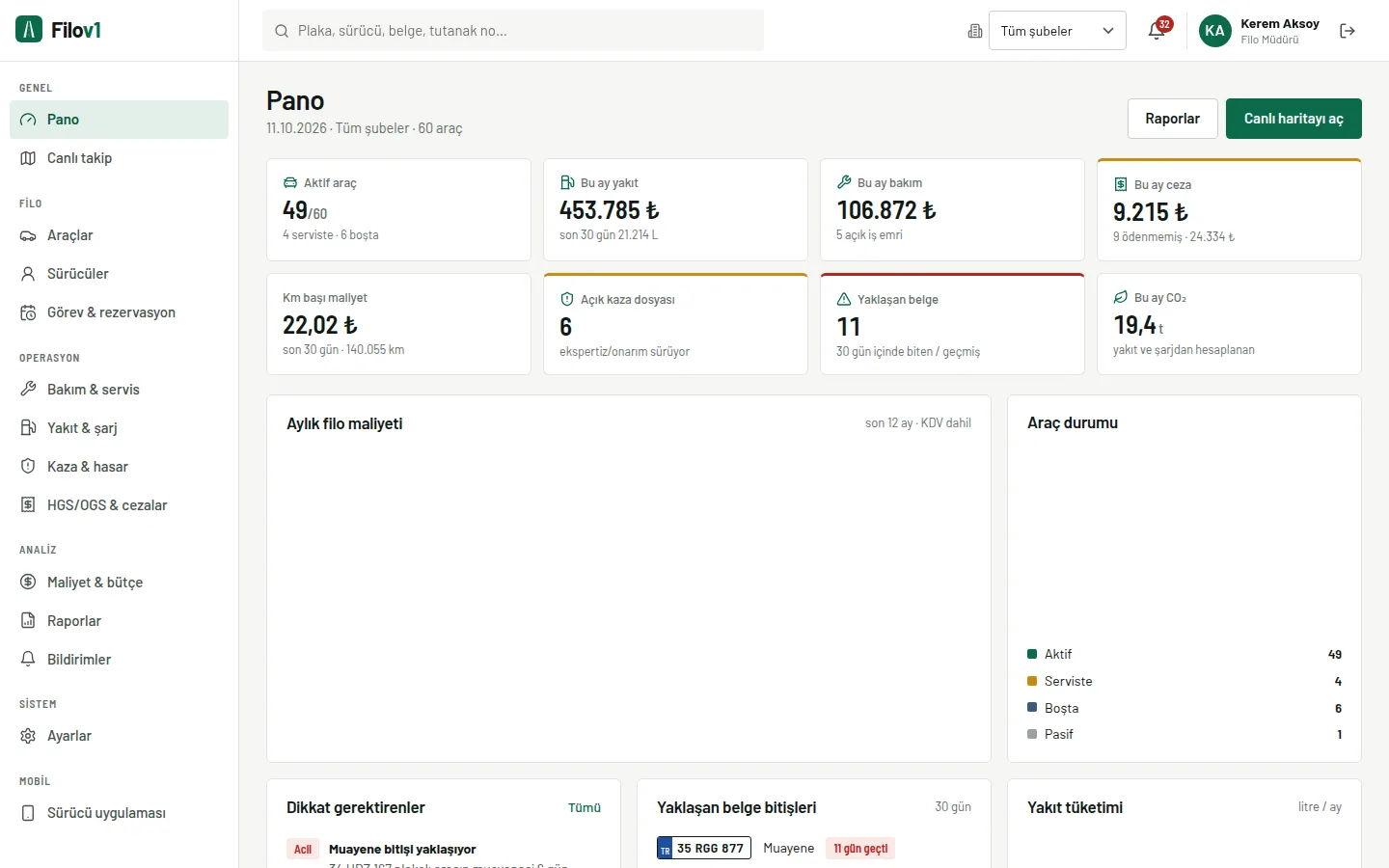Viewport: 1389px width, 868px height.
Task: Focus the plaka, sürücü search field
Action: click(513, 31)
